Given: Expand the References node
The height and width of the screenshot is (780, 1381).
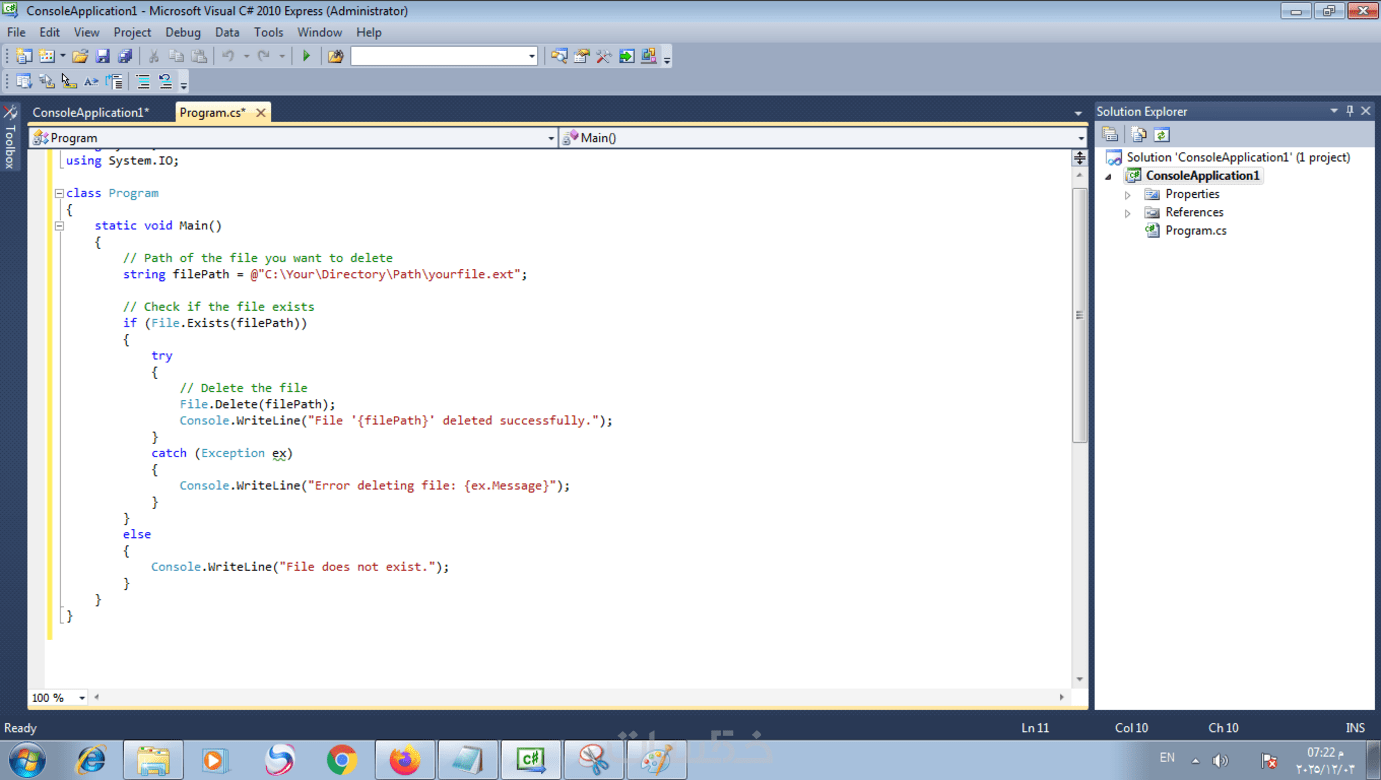Looking at the screenshot, I should coord(1128,213).
